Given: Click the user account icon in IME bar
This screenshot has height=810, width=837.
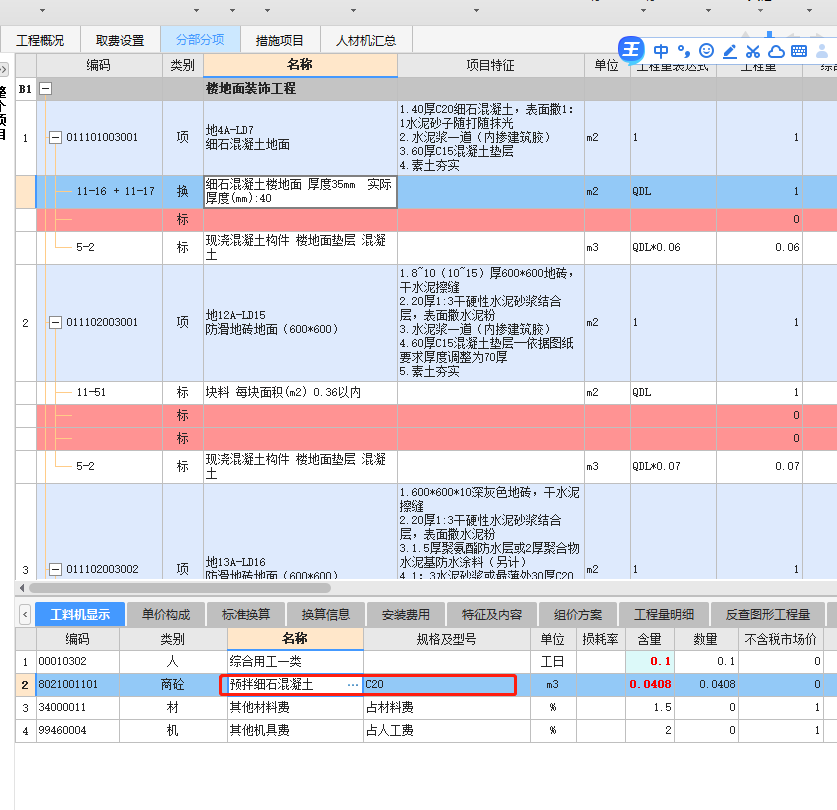Looking at the screenshot, I should click(822, 51).
